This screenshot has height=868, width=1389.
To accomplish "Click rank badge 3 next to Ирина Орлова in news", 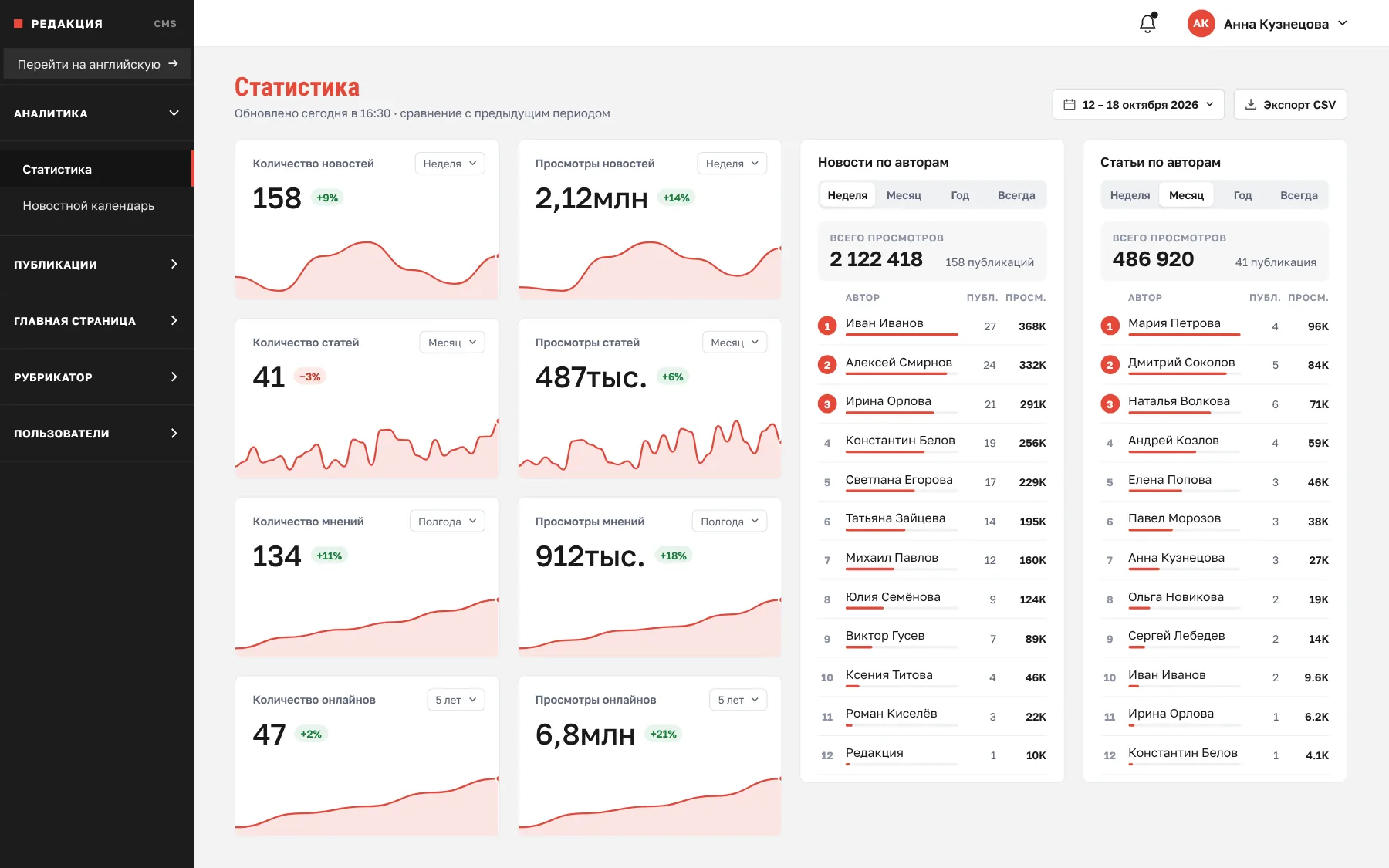I will pos(827,404).
